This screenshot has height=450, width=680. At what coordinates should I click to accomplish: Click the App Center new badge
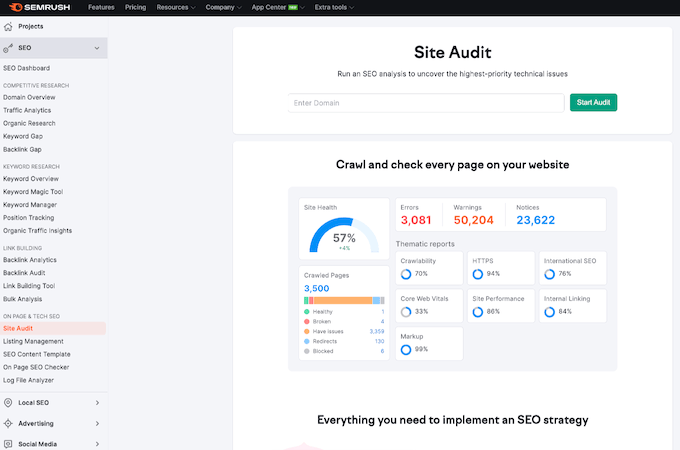click(x=293, y=7)
